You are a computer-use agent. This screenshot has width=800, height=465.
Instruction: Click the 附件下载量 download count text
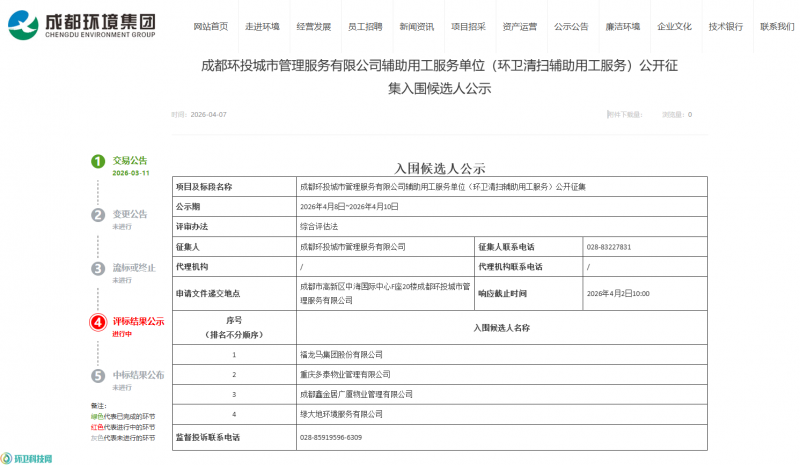pyautogui.click(x=625, y=115)
